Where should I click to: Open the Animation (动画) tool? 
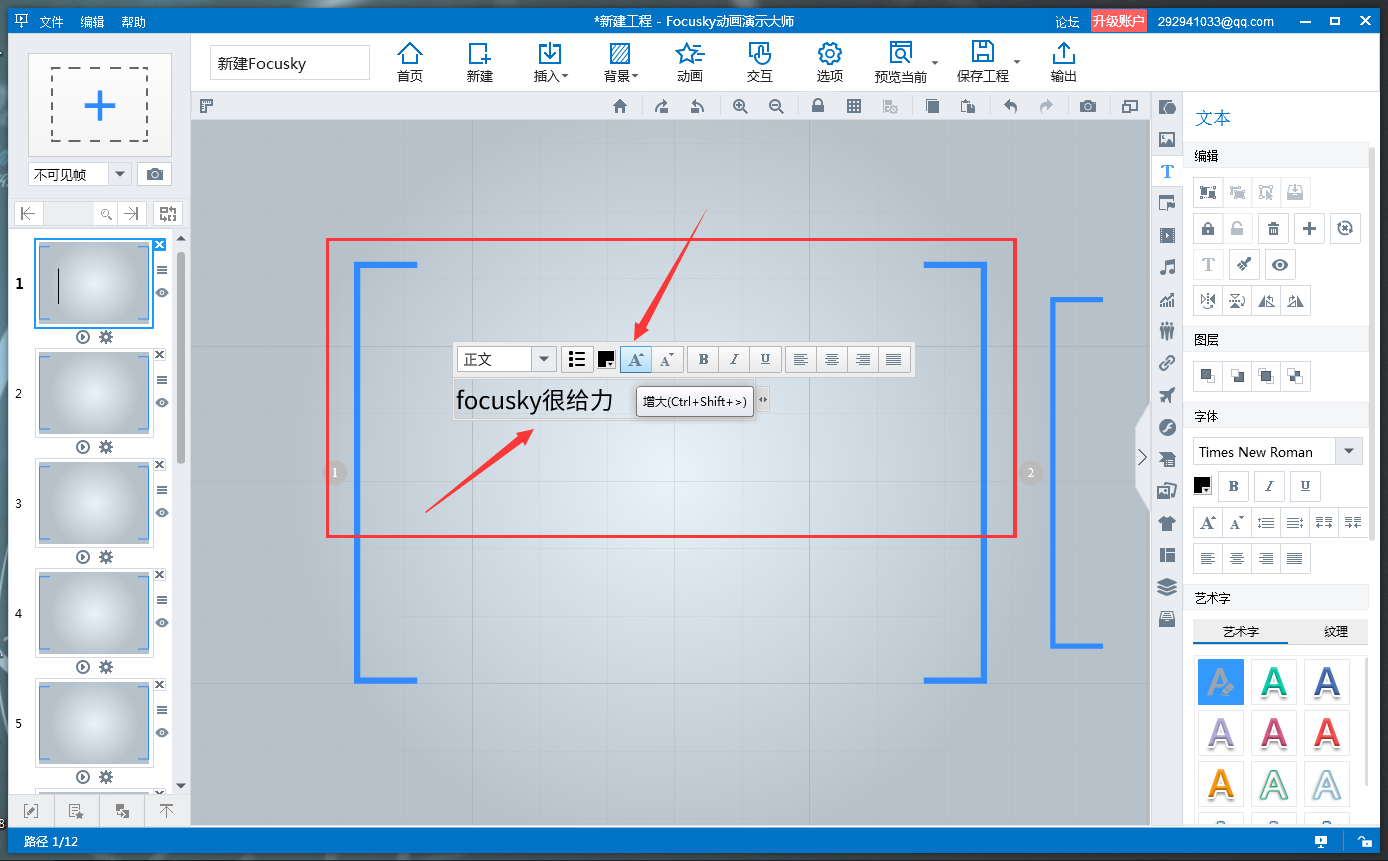pos(690,62)
